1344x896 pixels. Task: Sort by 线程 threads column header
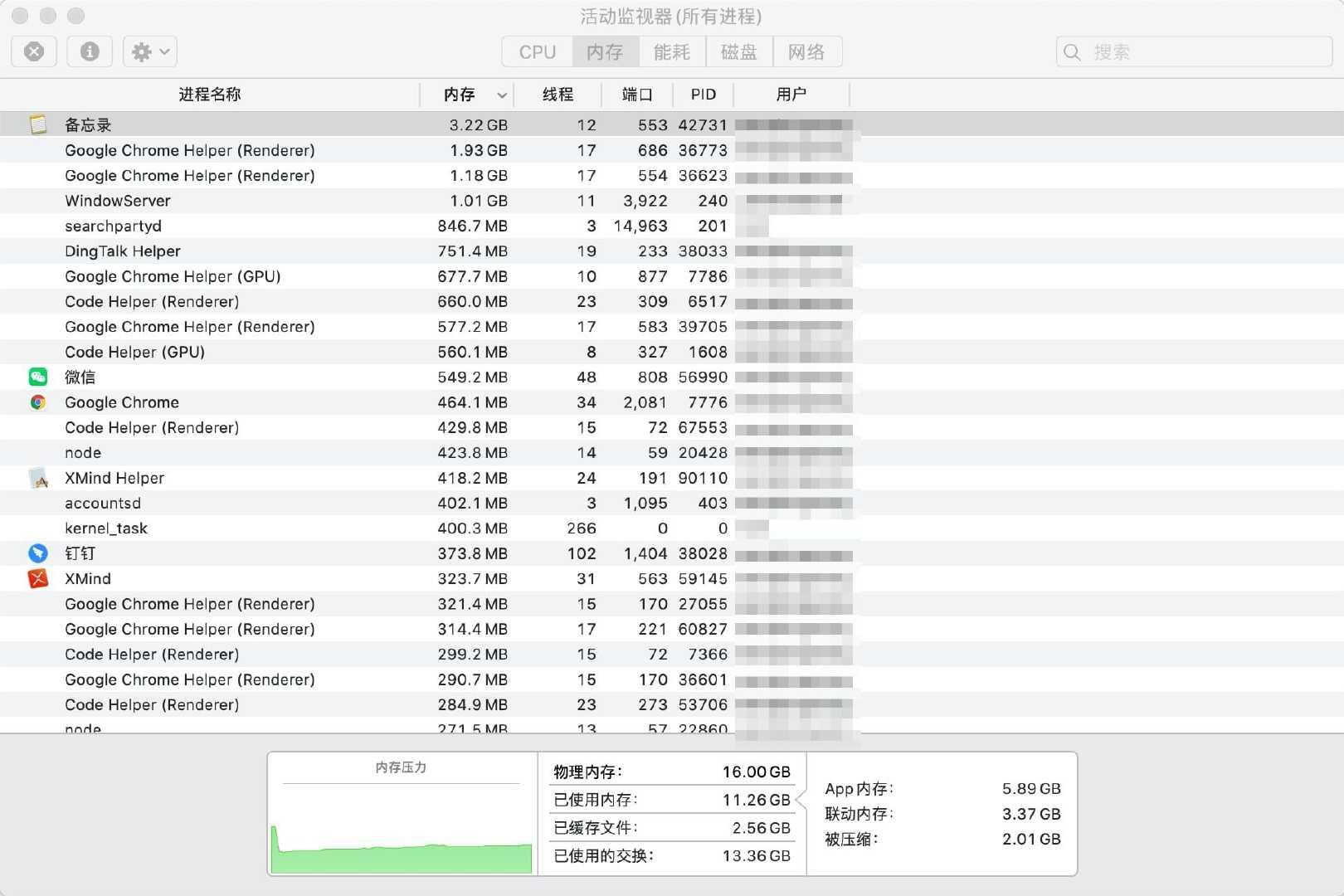coord(558,95)
